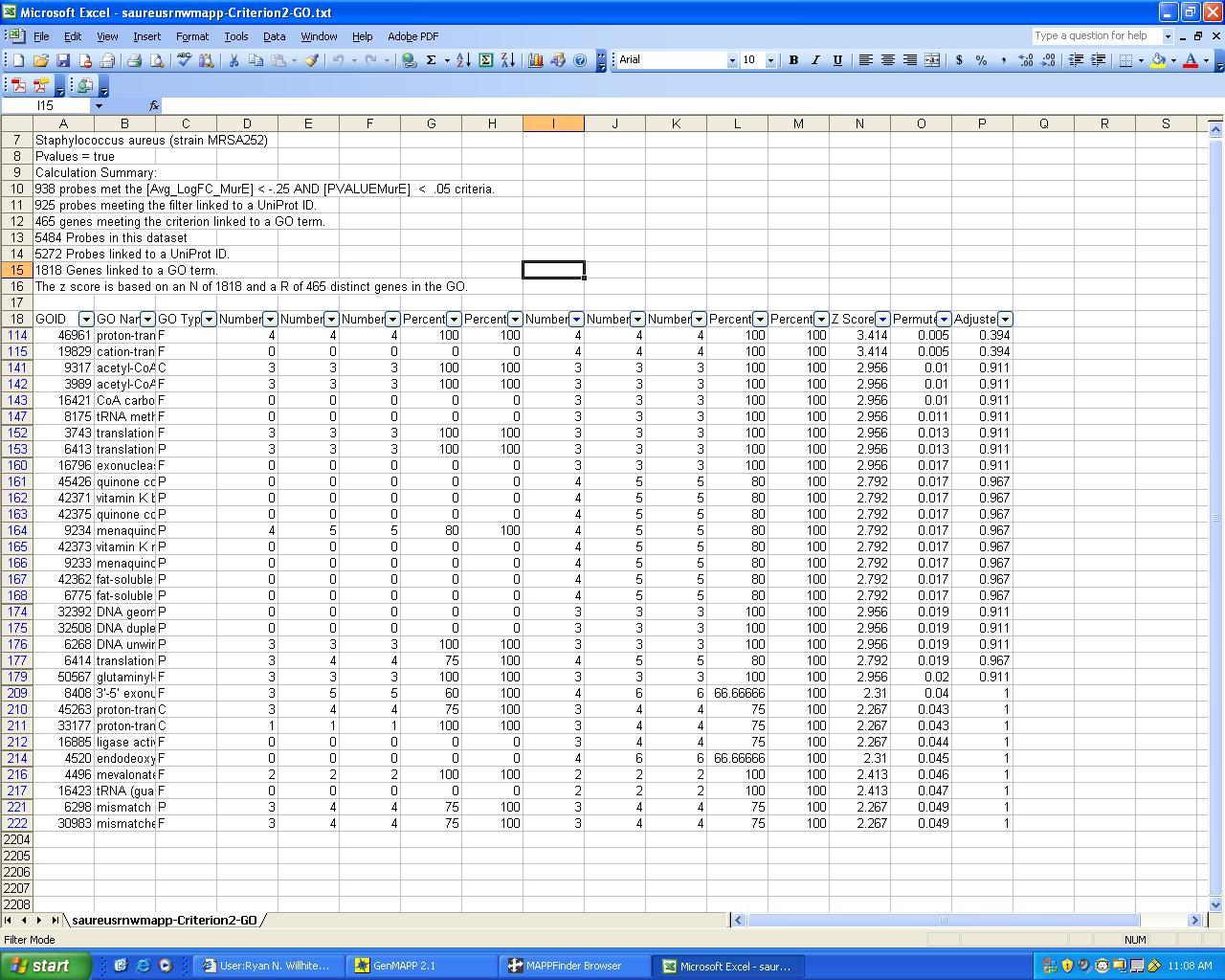This screenshot has height=980, width=1225.
Task: Open the Data menu
Action: [274, 36]
